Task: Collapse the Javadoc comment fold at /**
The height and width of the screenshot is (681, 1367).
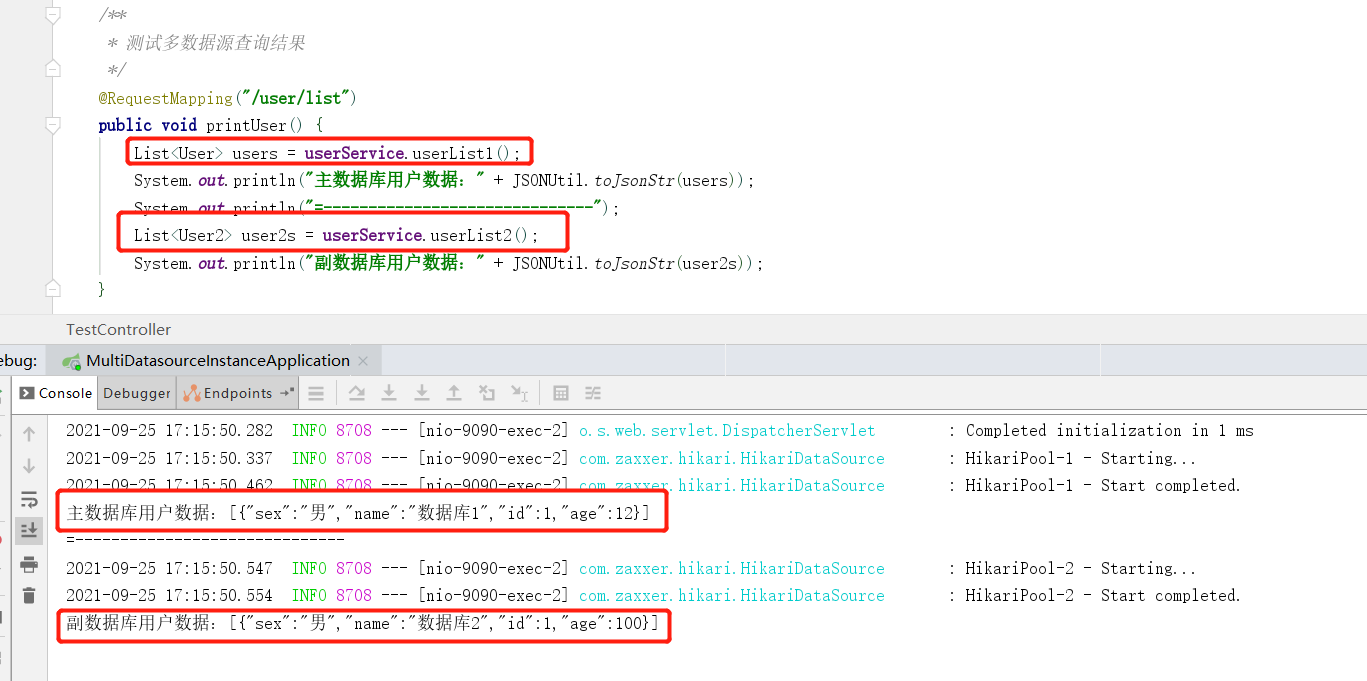Action: (53, 15)
